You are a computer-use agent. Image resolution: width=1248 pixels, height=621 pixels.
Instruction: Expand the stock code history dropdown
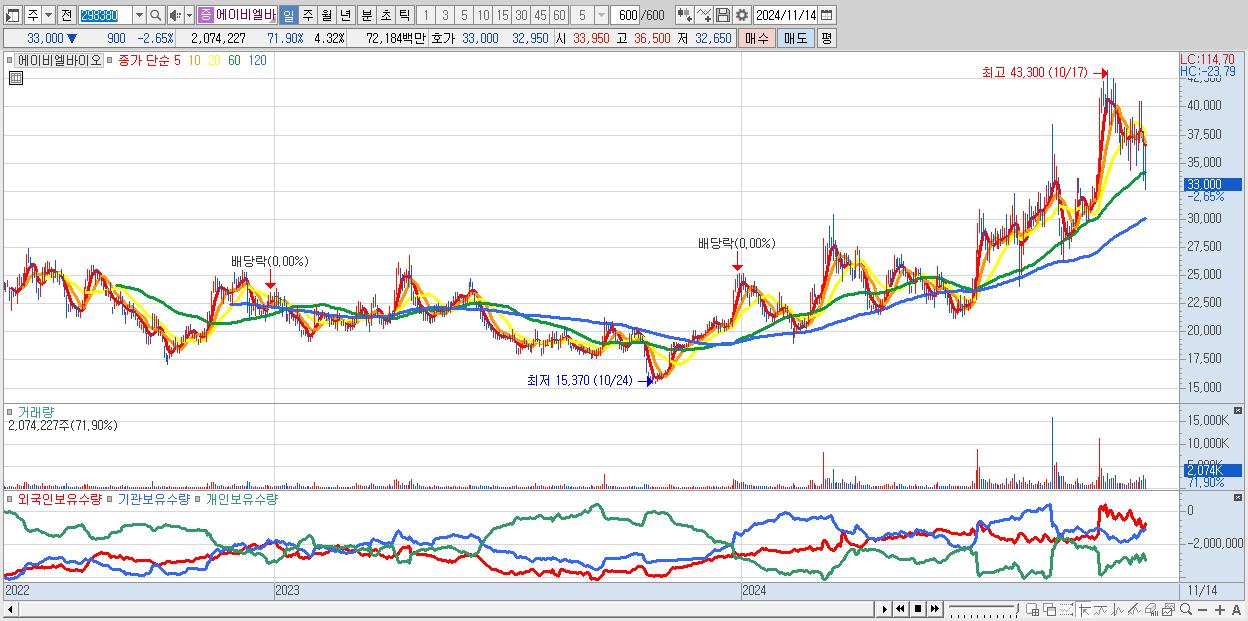[x=139, y=15]
